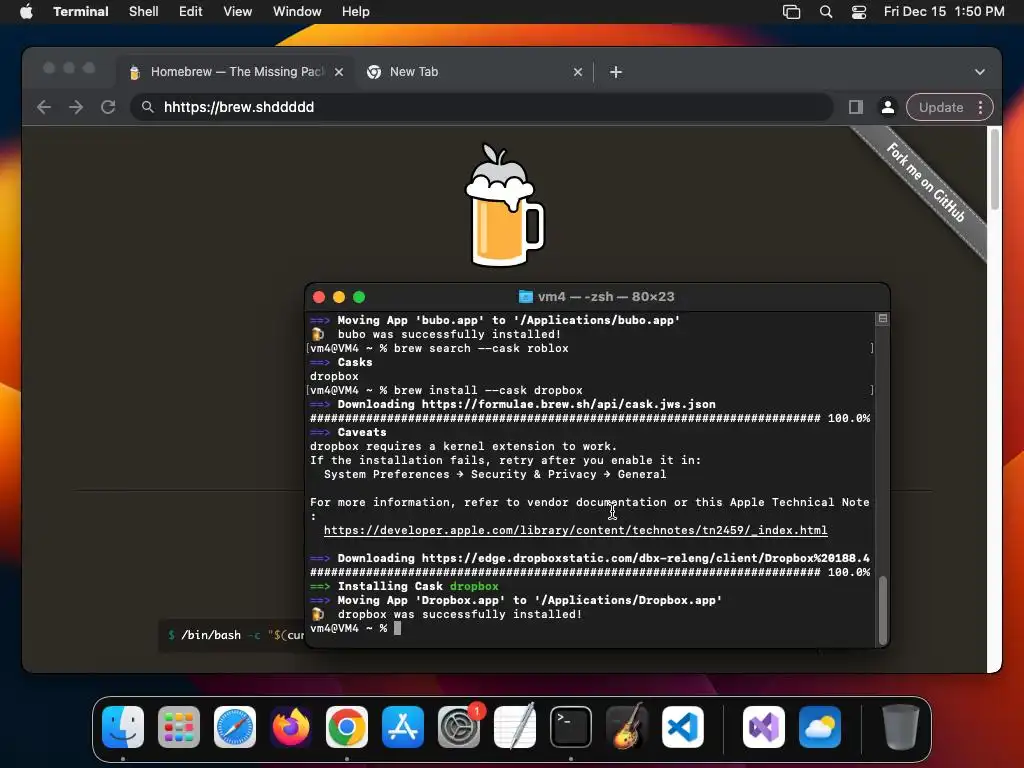
Task: Click 'dropbox was successfully installed!' line
Action: 459,614
